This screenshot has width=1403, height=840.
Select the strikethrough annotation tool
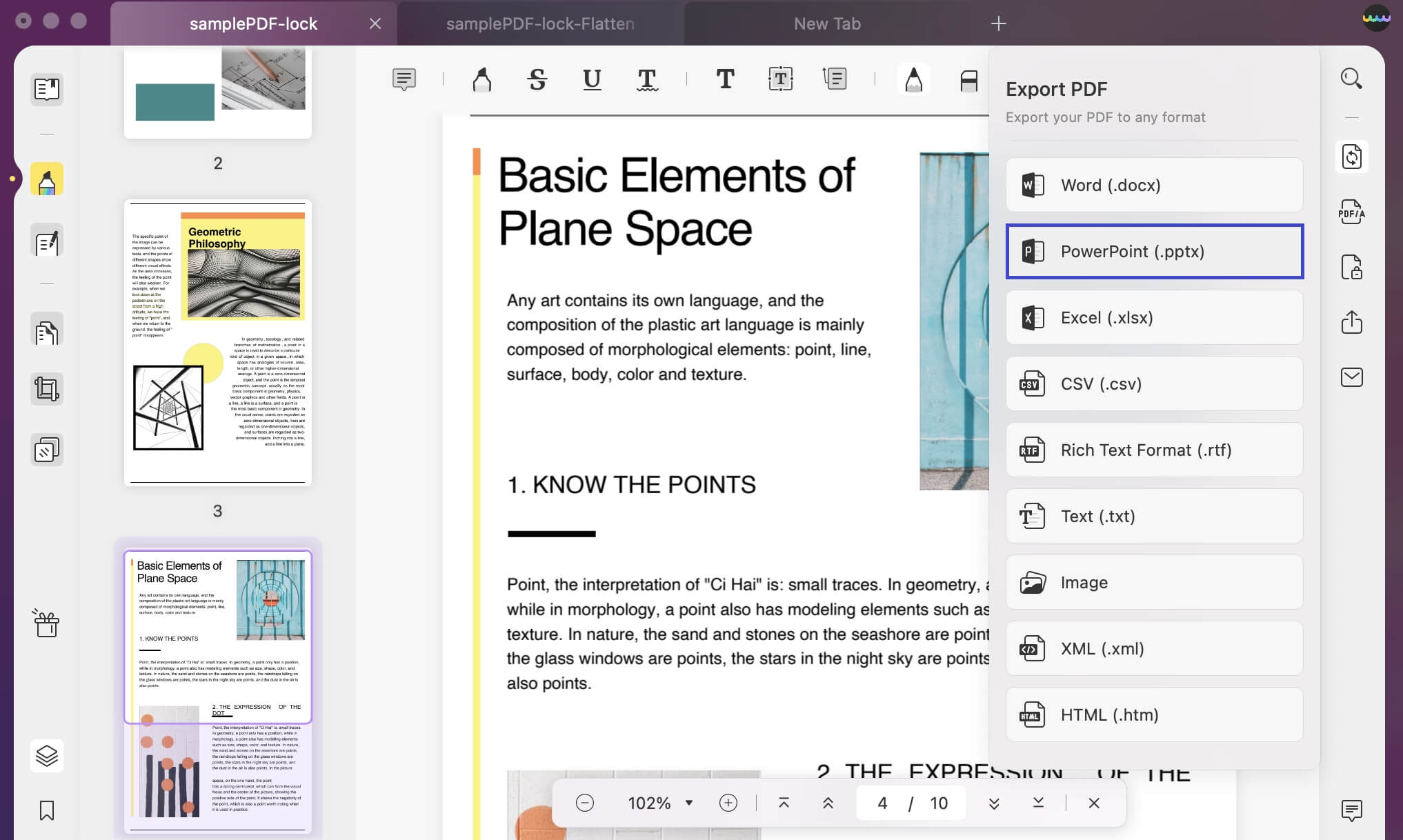(x=537, y=79)
